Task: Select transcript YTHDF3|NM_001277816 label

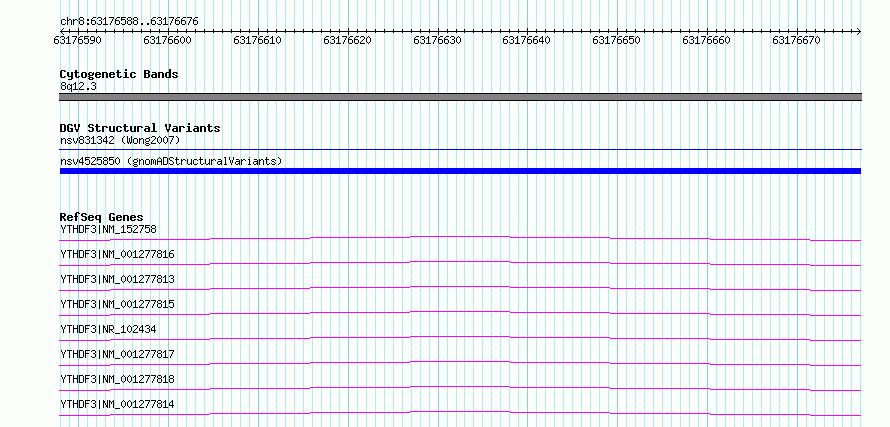Action: 117,254
